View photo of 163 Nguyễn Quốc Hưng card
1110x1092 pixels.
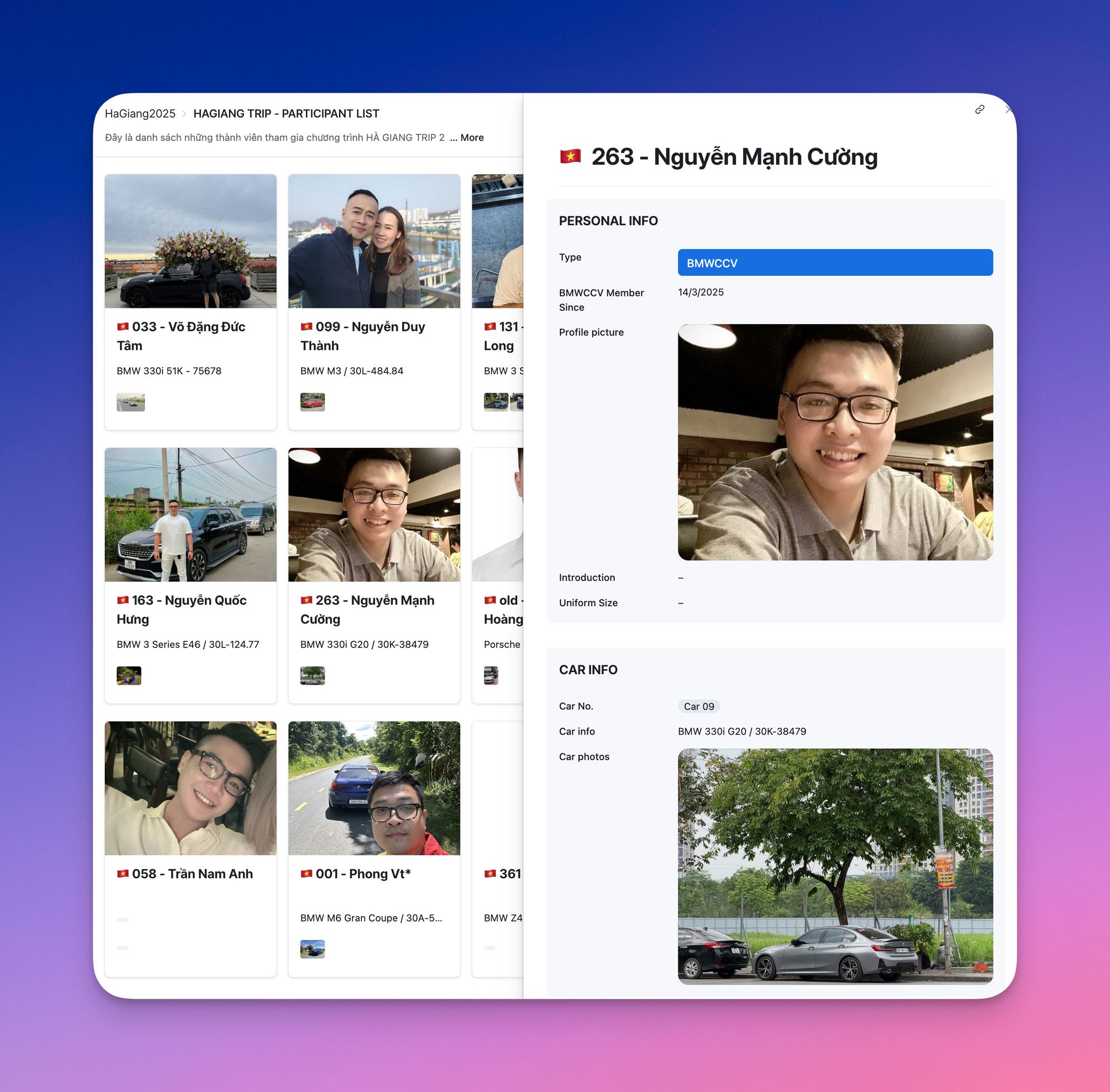190,514
